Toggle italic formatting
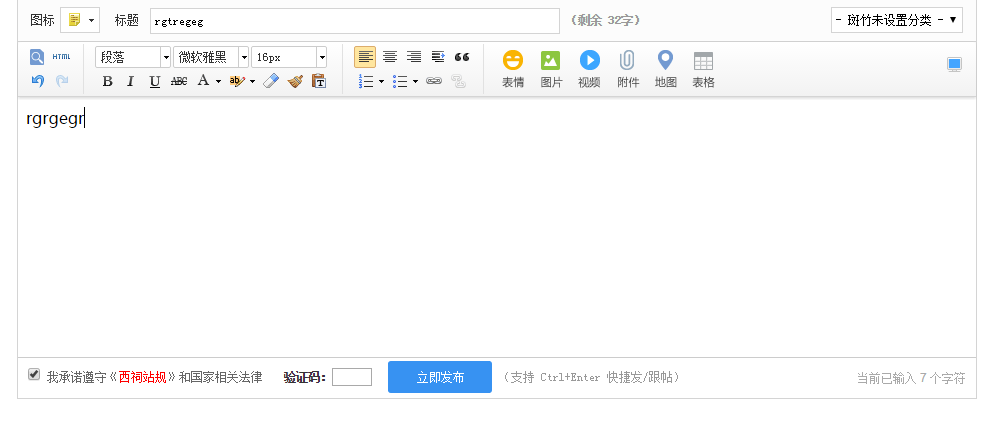The height and width of the screenshot is (438, 996). pos(130,82)
